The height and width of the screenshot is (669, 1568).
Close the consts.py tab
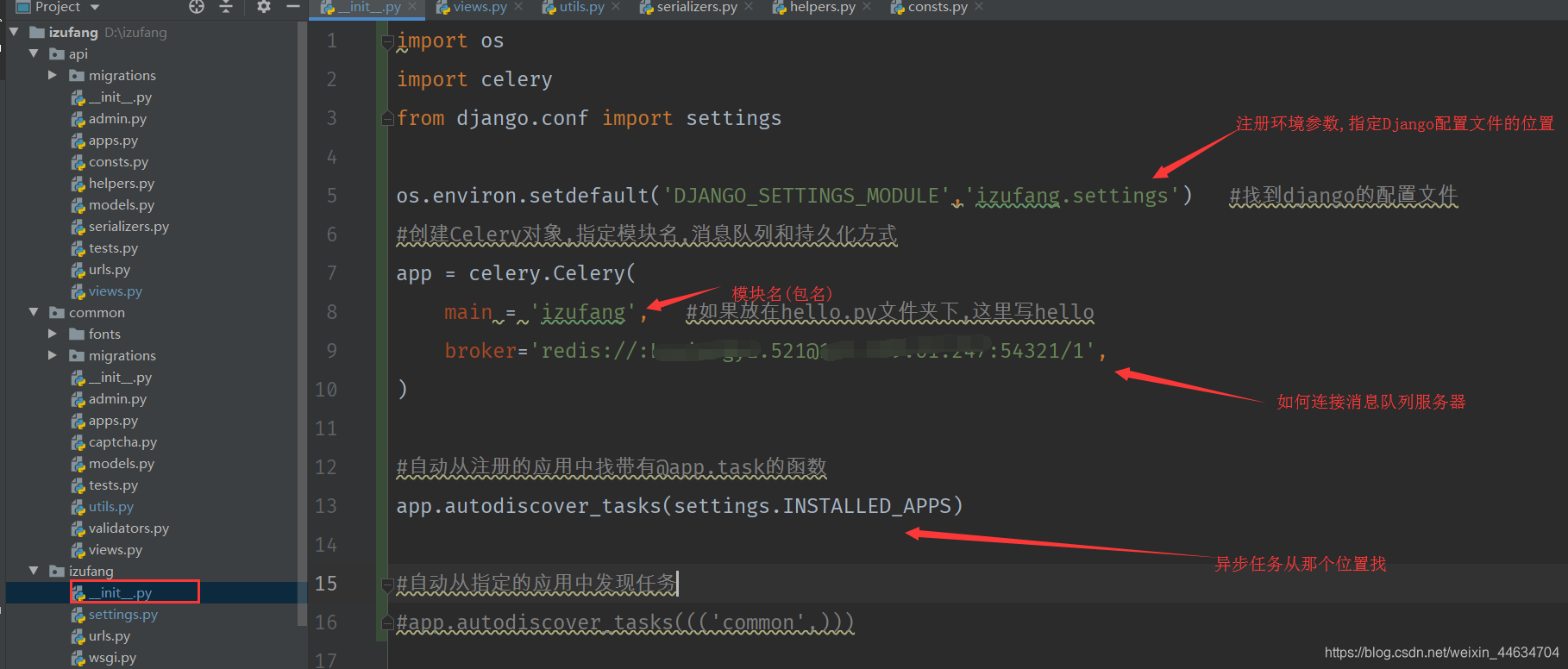979,7
